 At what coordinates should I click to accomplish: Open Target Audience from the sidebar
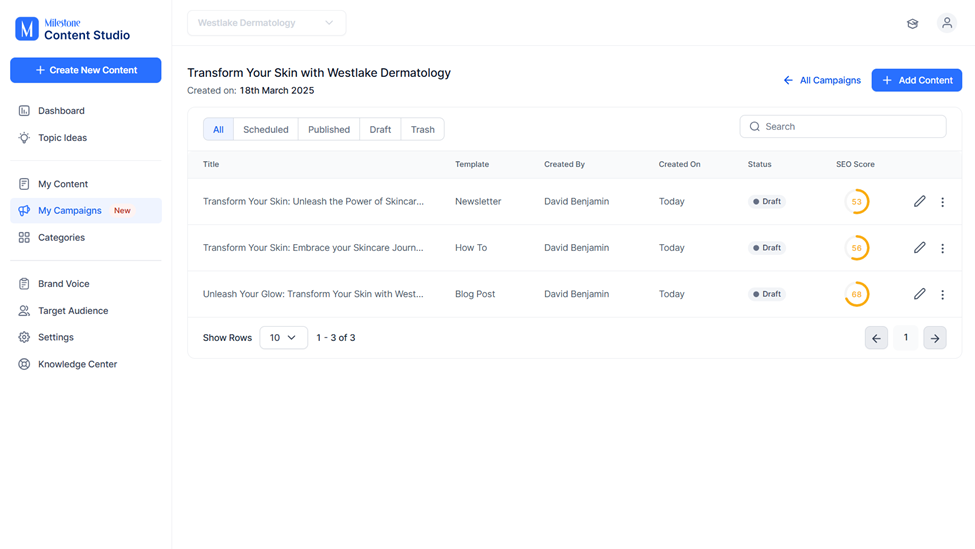coord(86,310)
